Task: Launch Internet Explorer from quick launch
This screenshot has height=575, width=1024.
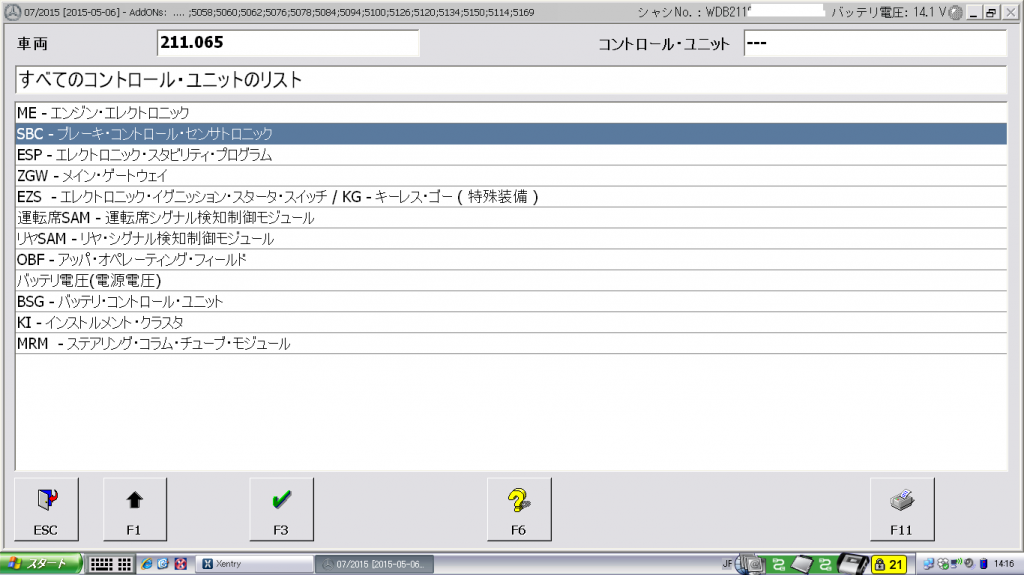Action: tap(147, 563)
